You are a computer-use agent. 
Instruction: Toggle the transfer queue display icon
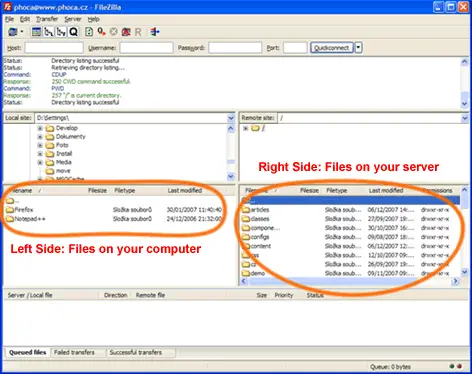(x=74, y=32)
